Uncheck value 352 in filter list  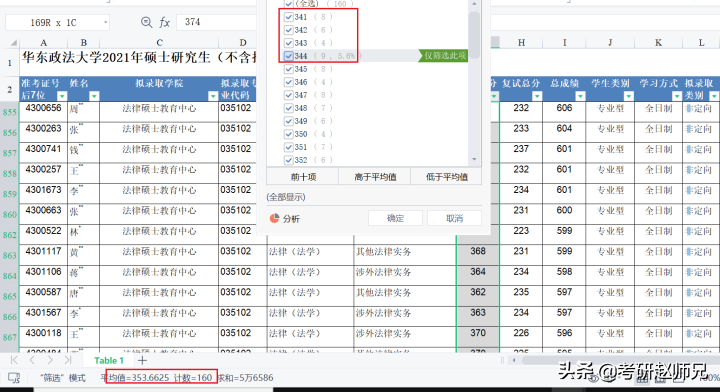point(288,160)
